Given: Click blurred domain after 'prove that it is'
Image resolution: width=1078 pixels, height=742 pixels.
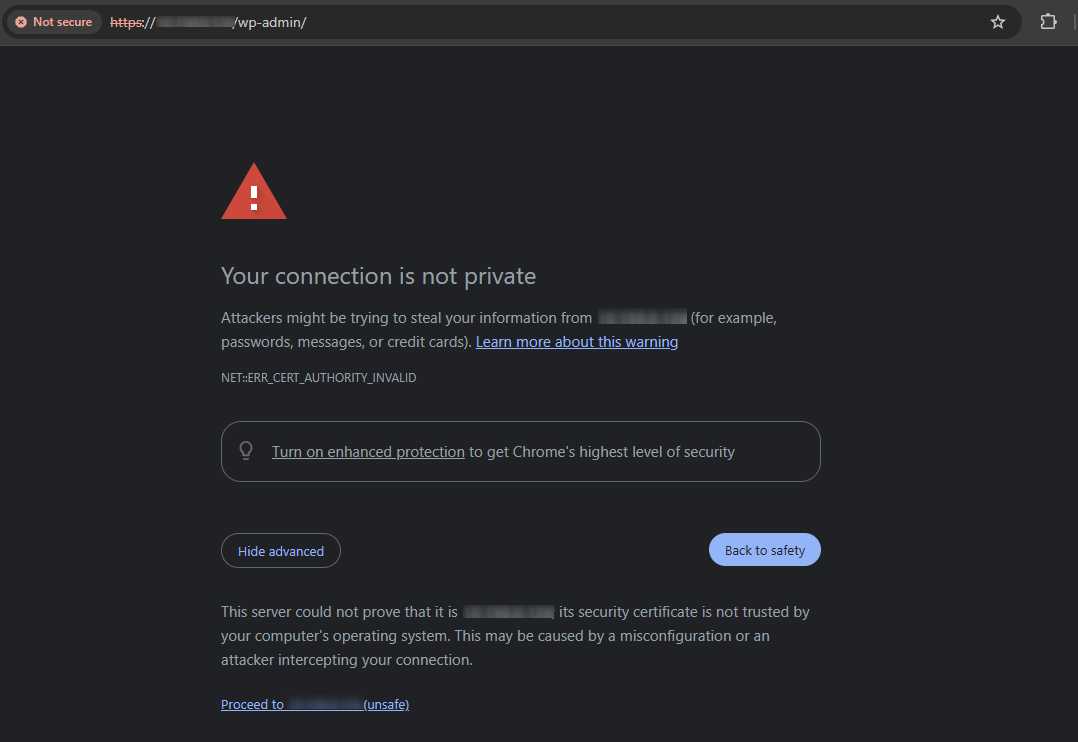Looking at the screenshot, I should click(x=509, y=612).
